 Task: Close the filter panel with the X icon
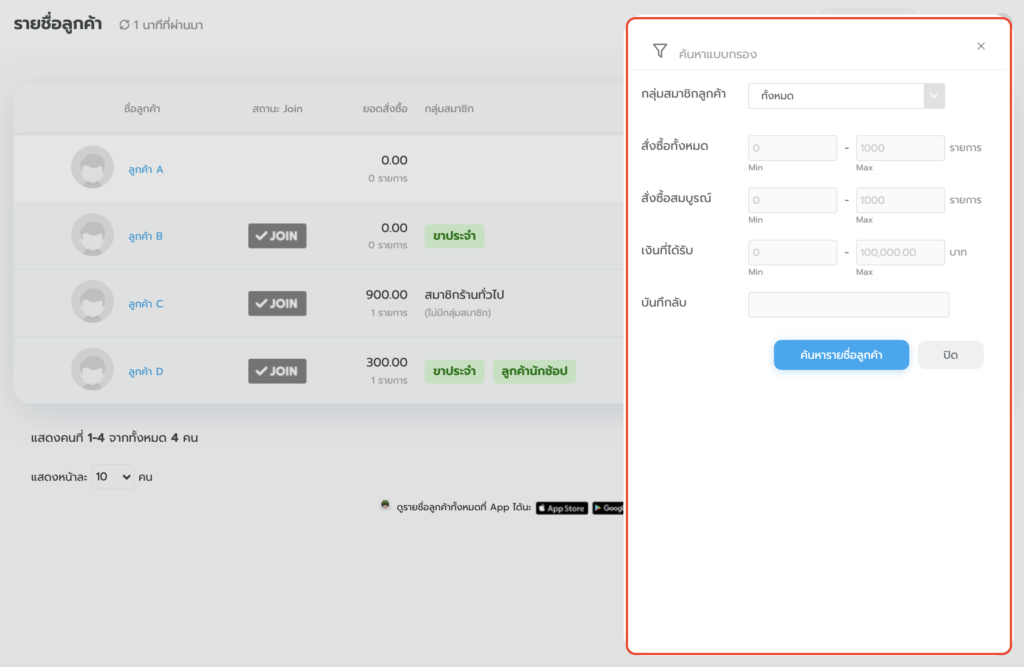[x=981, y=46]
